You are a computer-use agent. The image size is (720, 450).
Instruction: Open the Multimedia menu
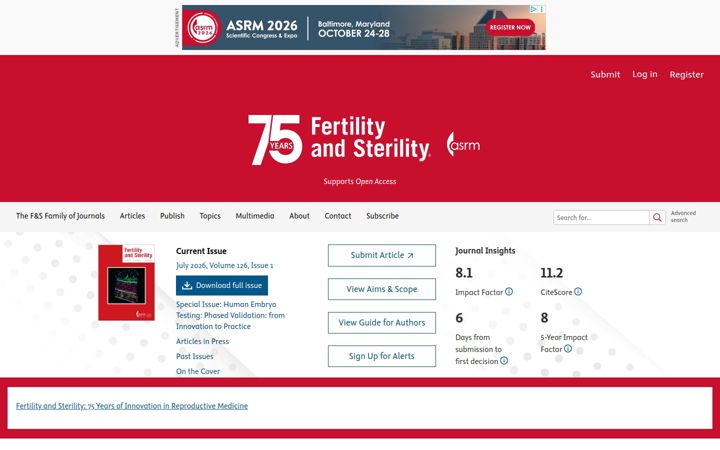[x=255, y=216]
